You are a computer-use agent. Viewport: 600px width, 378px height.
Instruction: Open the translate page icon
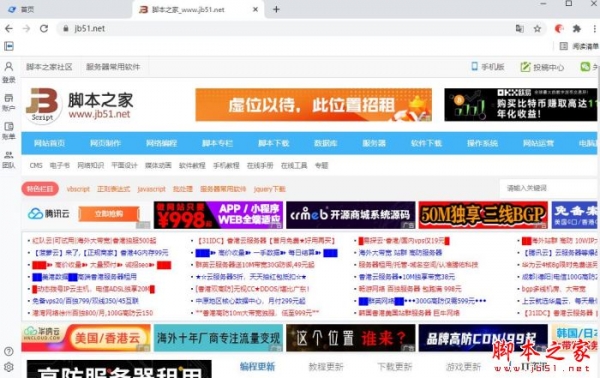pyautogui.click(x=520, y=28)
